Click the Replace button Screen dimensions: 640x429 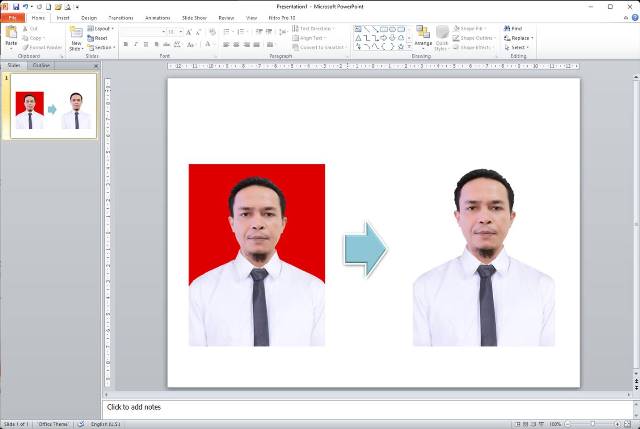(x=519, y=38)
